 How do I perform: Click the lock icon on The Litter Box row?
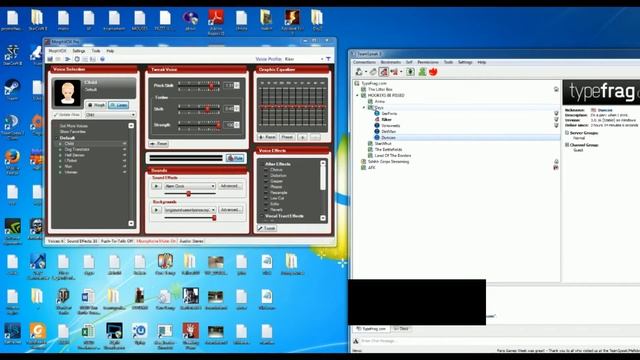point(556,89)
